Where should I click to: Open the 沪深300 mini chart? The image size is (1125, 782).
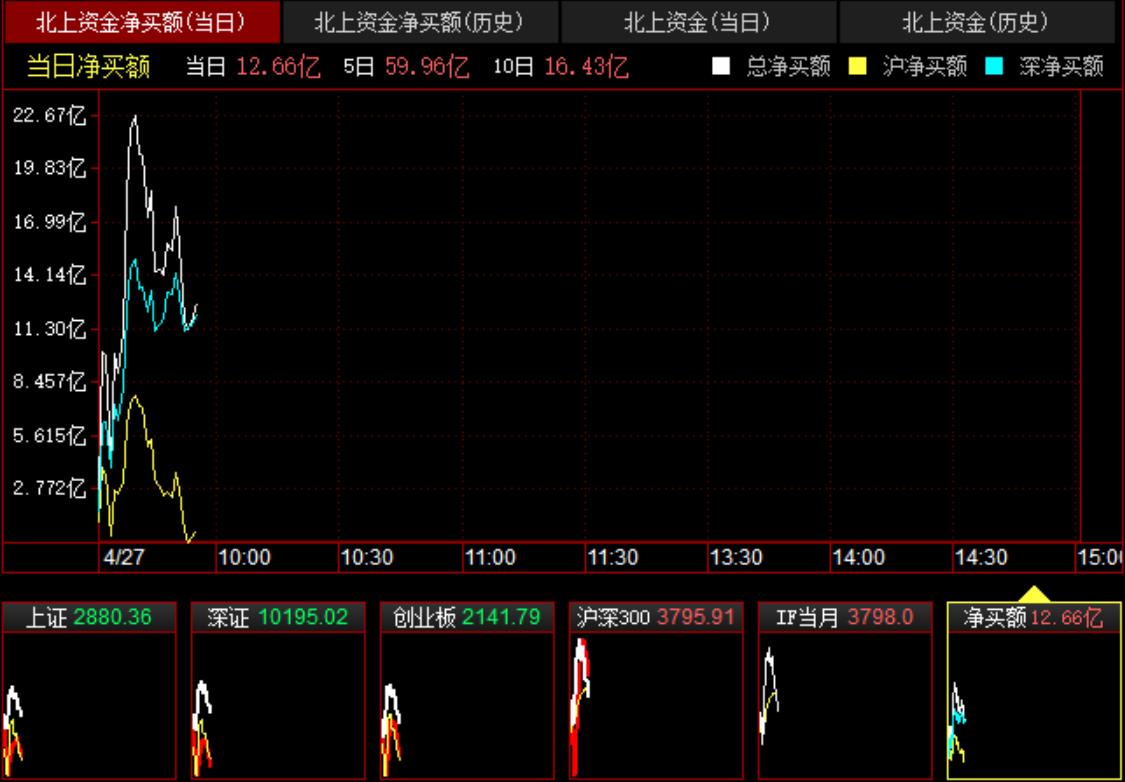pyautogui.click(x=656, y=690)
